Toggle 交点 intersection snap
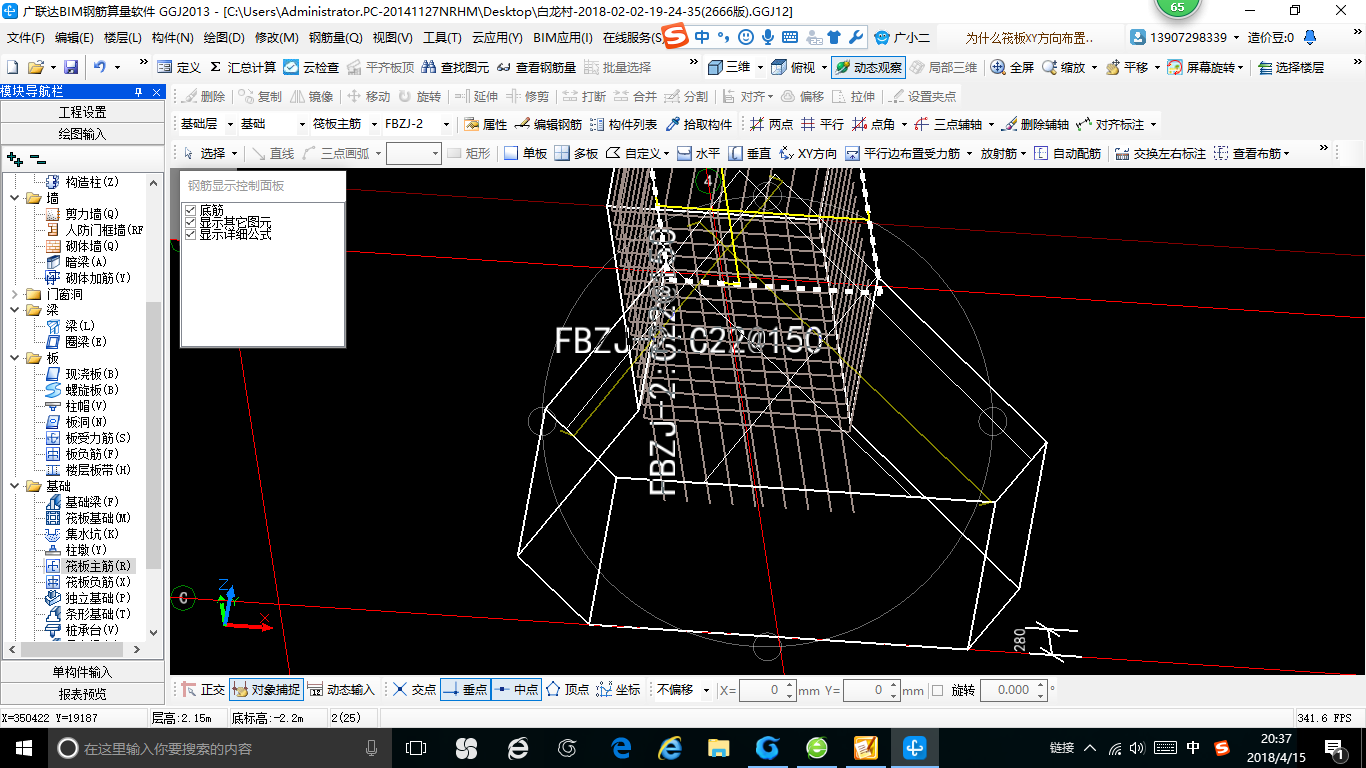 [x=414, y=690]
